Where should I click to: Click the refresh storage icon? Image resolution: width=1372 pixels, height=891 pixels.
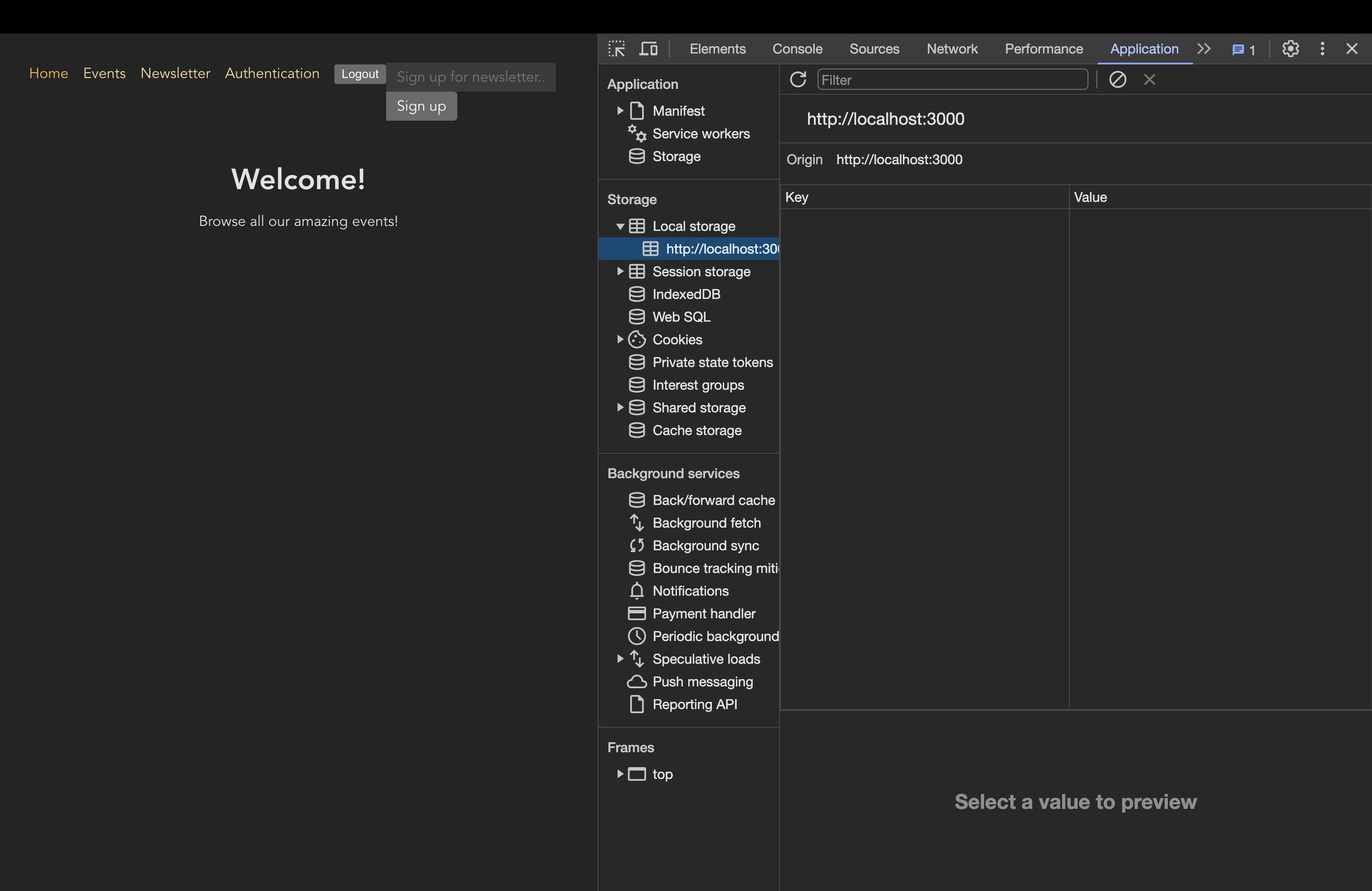[798, 79]
